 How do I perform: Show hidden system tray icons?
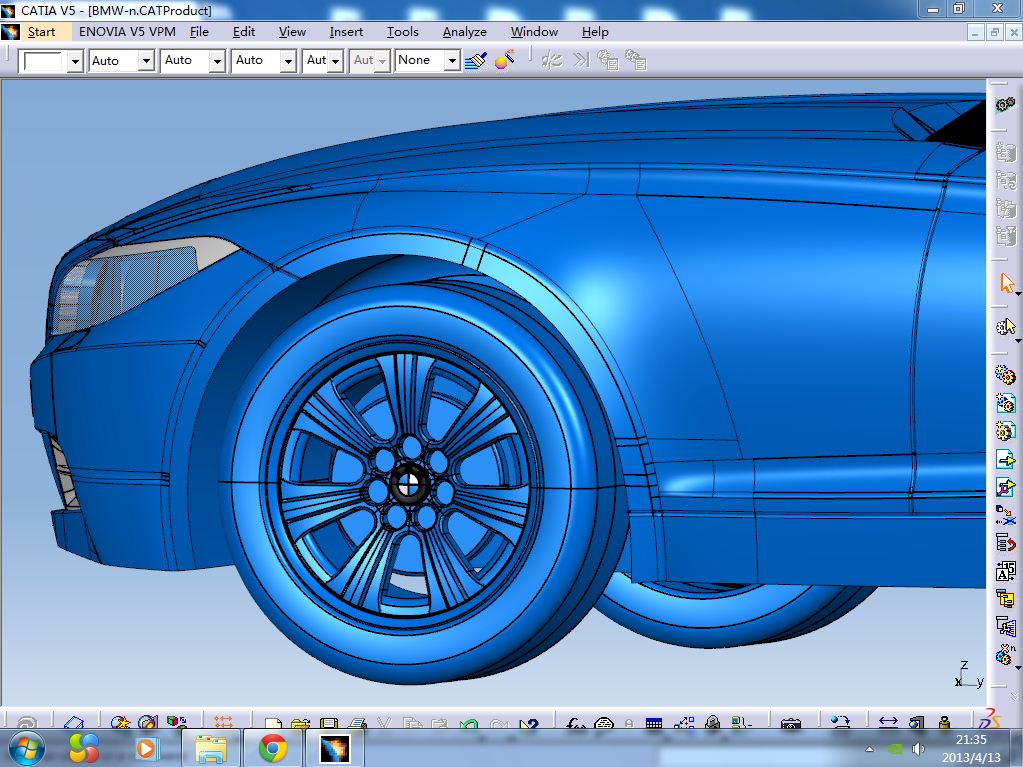tap(869, 749)
